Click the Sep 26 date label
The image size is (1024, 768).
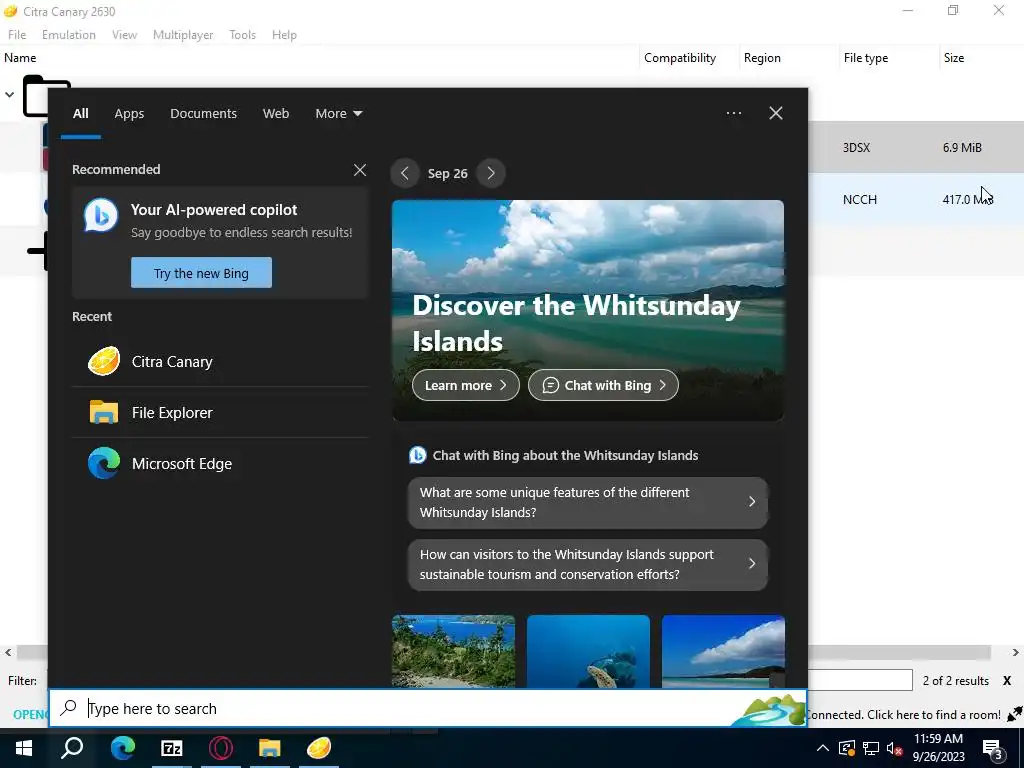[x=447, y=174]
